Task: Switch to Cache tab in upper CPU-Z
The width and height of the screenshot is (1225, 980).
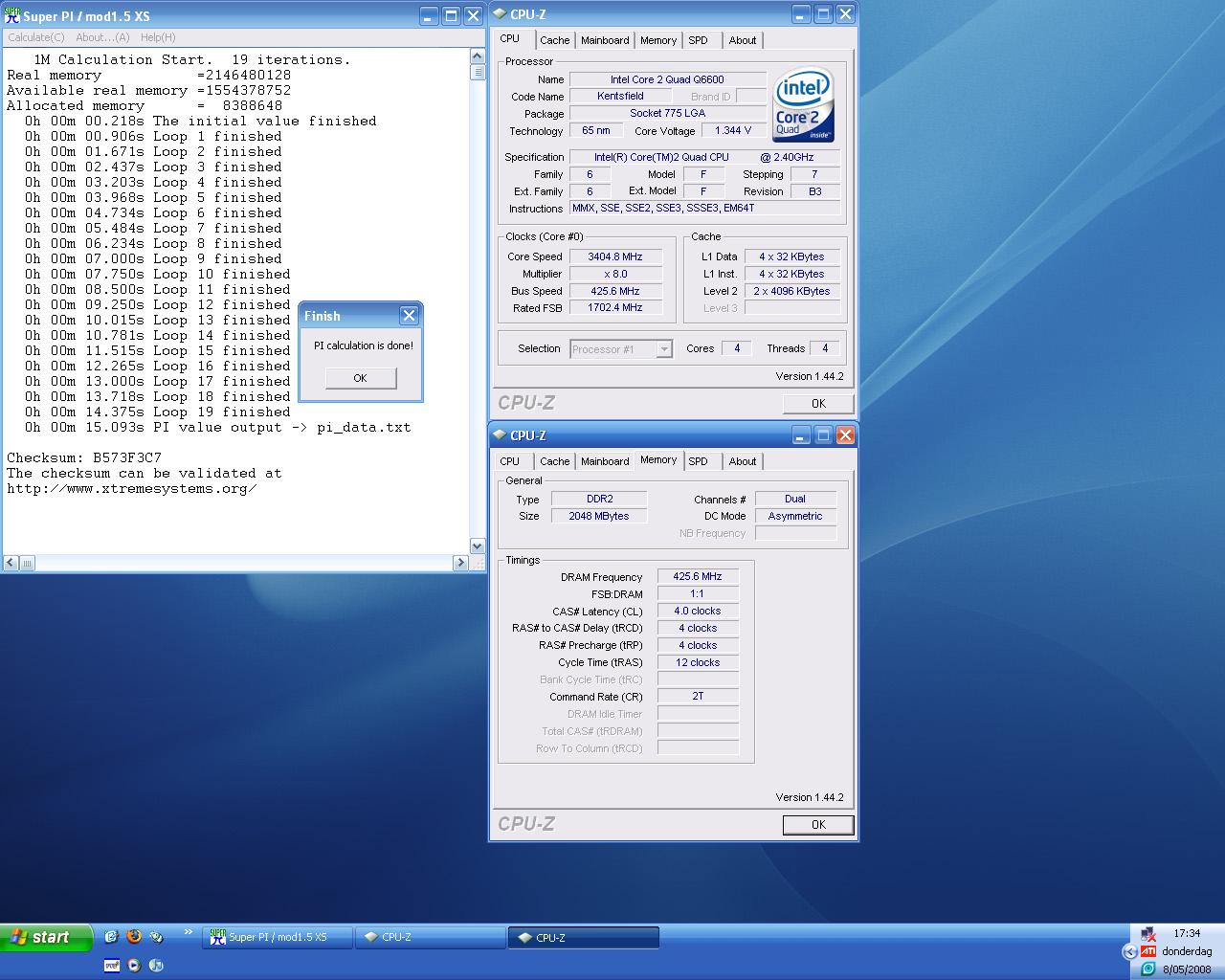Action: (x=554, y=40)
